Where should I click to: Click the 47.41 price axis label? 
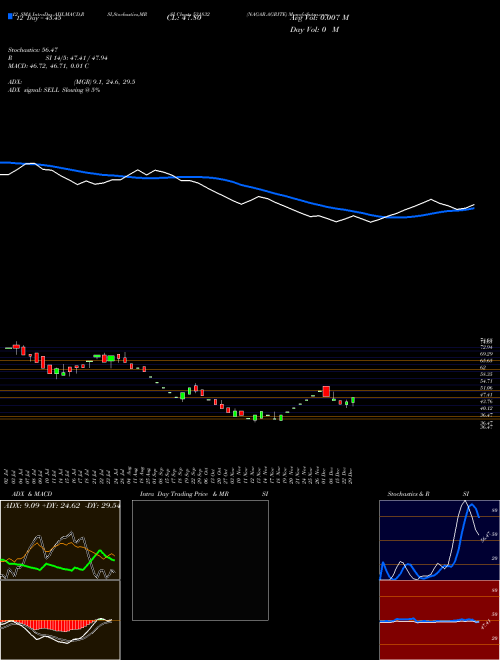(x=486, y=394)
